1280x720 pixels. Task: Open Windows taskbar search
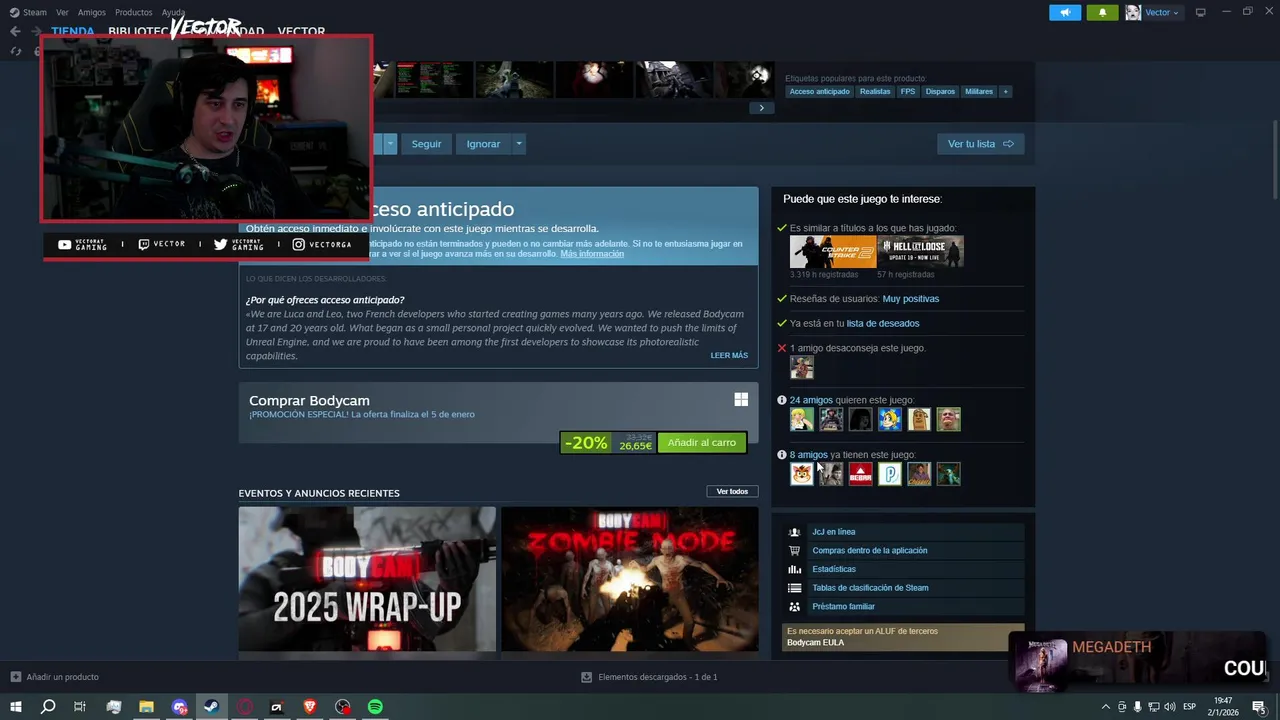coord(47,707)
